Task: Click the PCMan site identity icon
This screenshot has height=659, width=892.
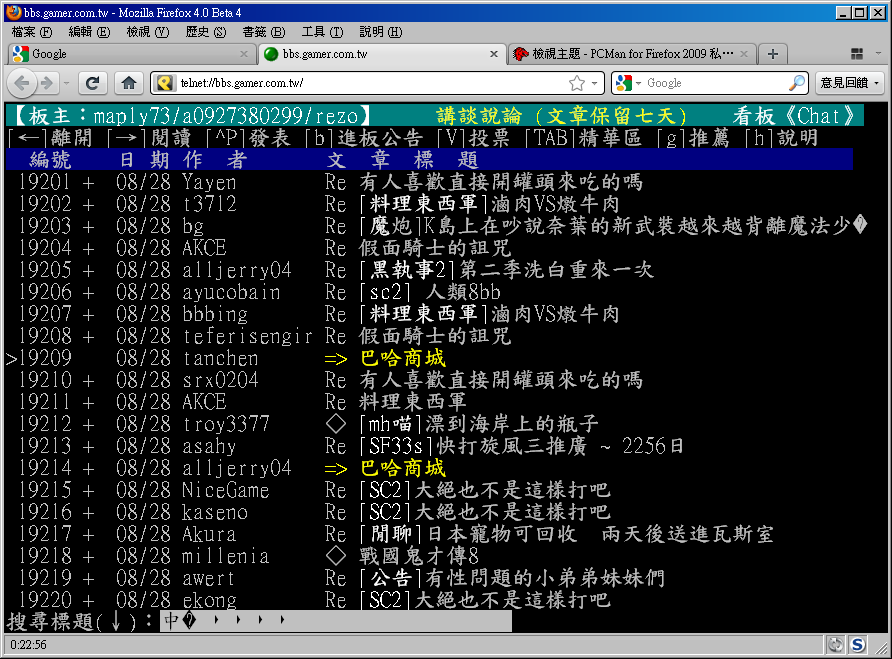Action: click(x=164, y=83)
